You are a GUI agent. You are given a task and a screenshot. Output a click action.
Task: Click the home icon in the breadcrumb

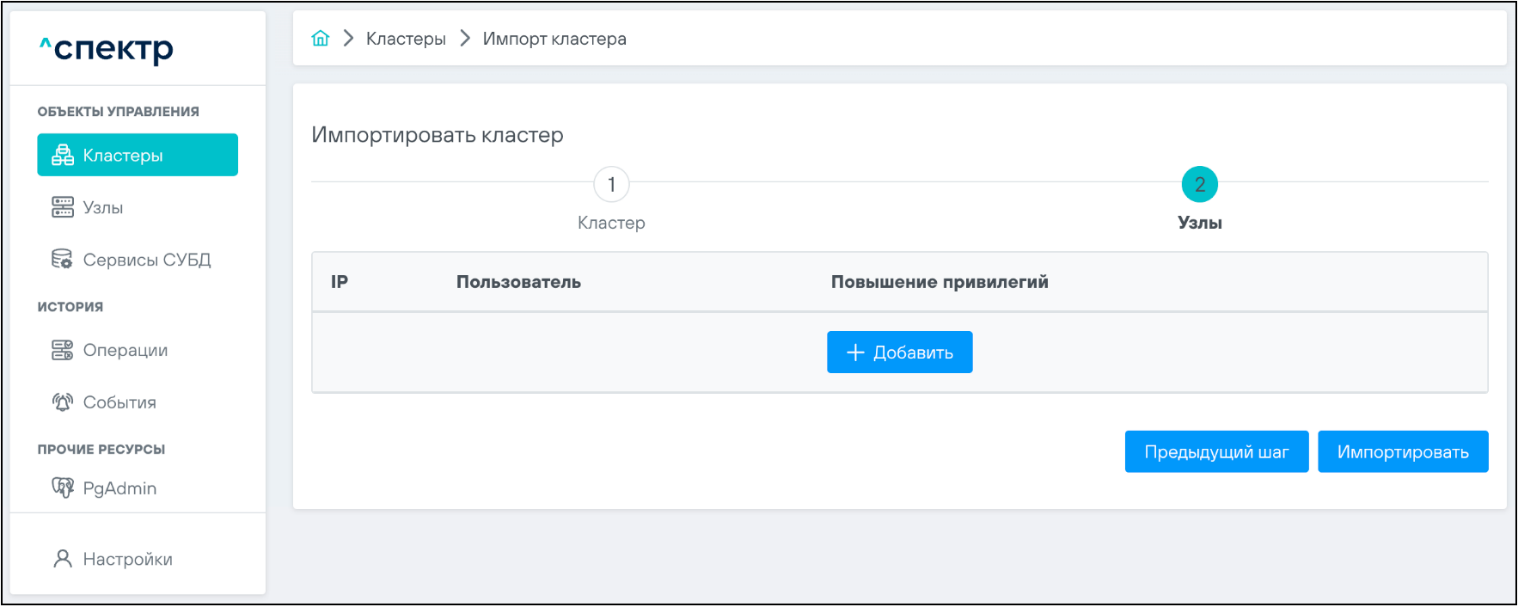tap(320, 39)
